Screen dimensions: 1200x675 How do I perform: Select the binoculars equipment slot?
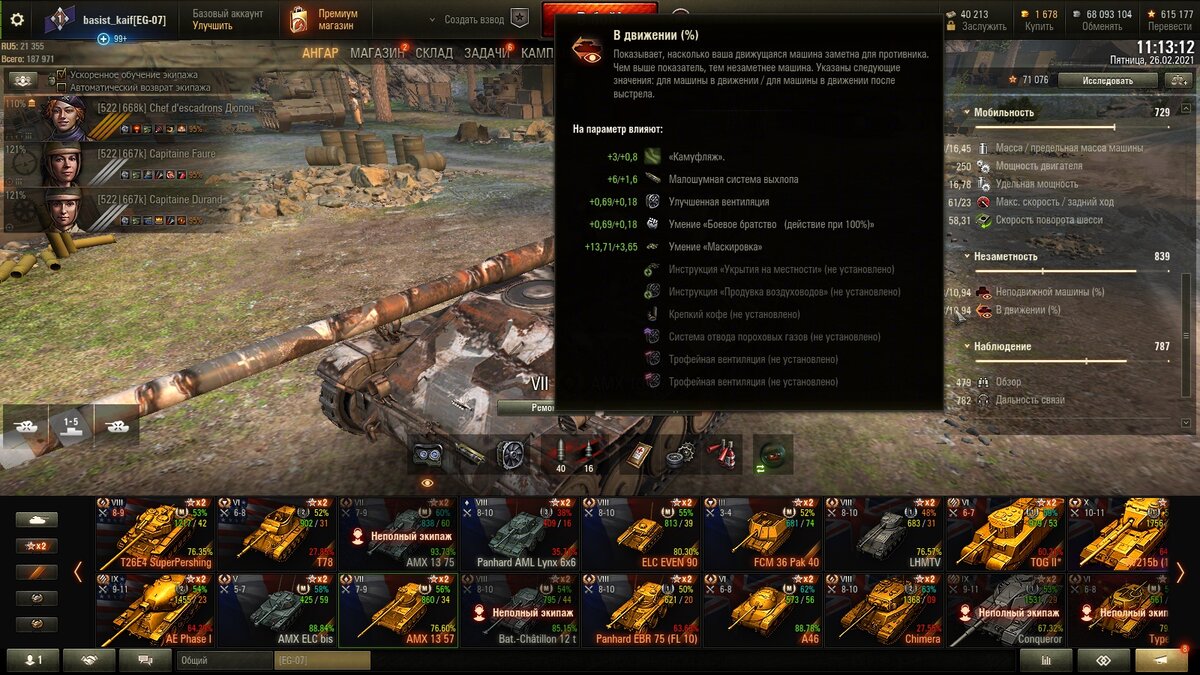pyautogui.click(x=428, y=453)
